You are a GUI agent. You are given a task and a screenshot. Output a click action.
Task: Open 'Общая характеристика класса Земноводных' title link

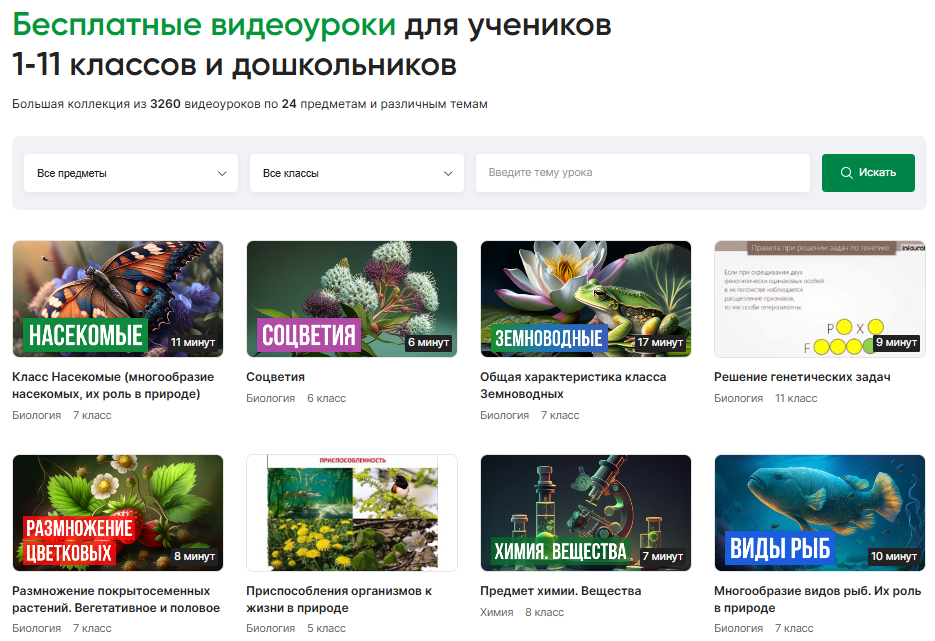(x=573, y=385)
